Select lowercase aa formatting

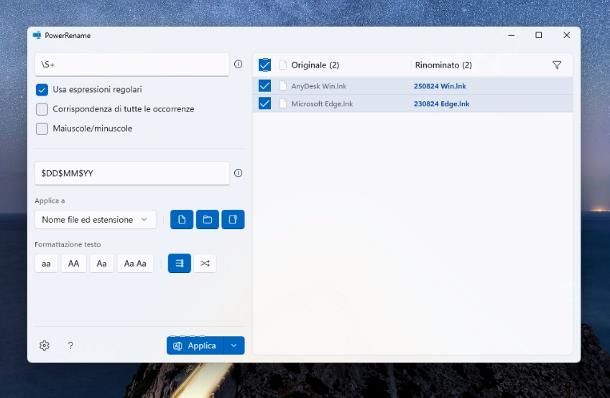[x=46, y=263]
